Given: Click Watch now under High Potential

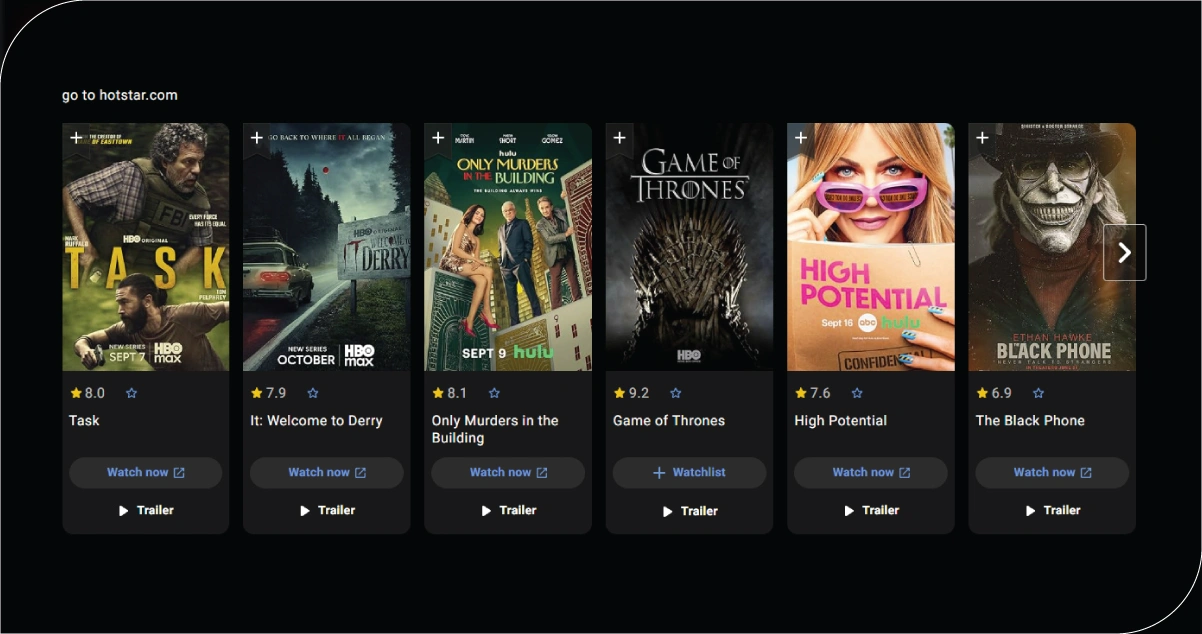Looking at the screenshot, I should (871, 473).
